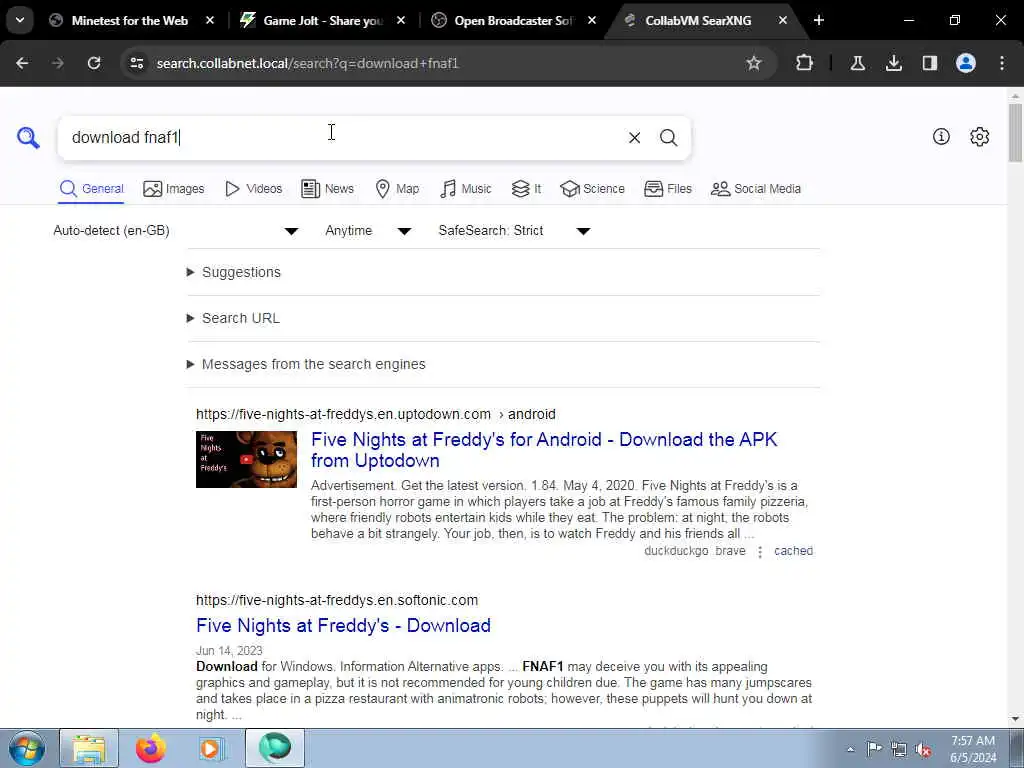Open Five Nights at Freddy's for Android Uptodown result
1024x768 pixels.
pyautogui.click(x=544, y=450)
